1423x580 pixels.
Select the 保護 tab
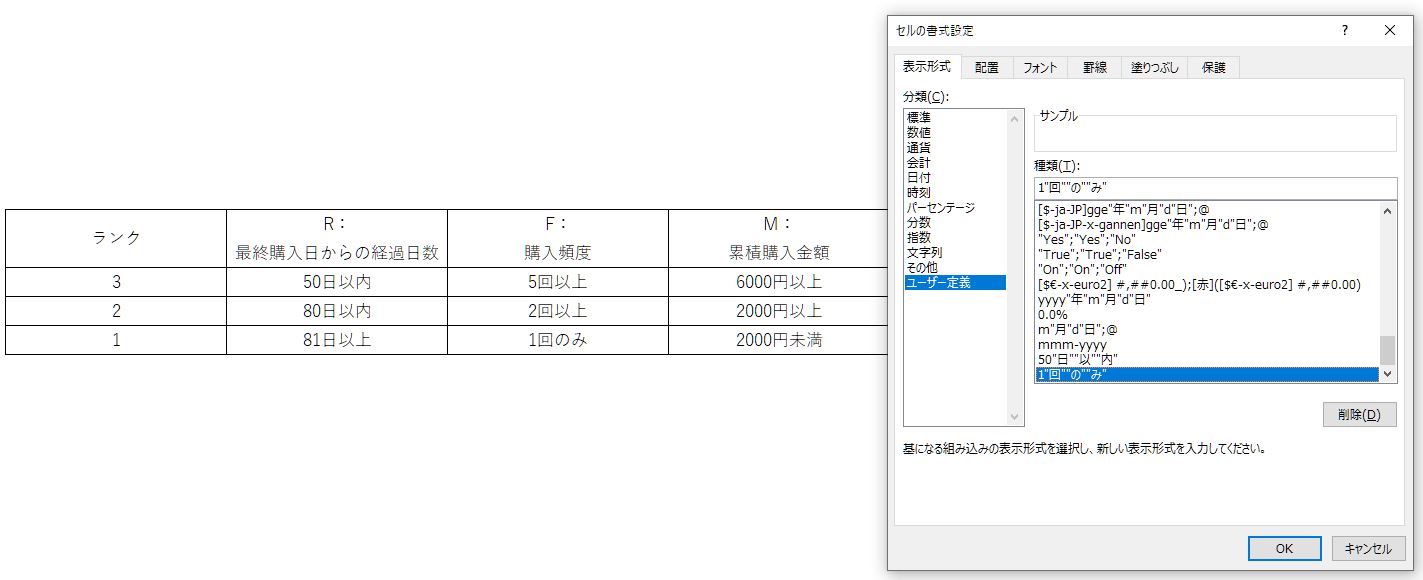[x=1213, y=68]
